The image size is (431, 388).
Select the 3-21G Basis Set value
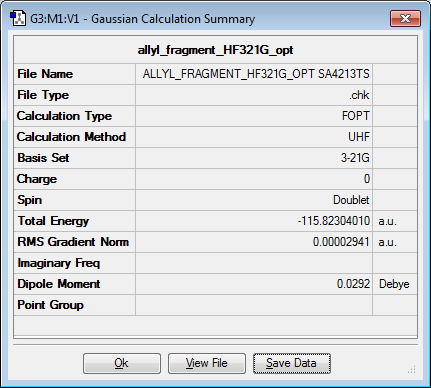tap(254, 158)
